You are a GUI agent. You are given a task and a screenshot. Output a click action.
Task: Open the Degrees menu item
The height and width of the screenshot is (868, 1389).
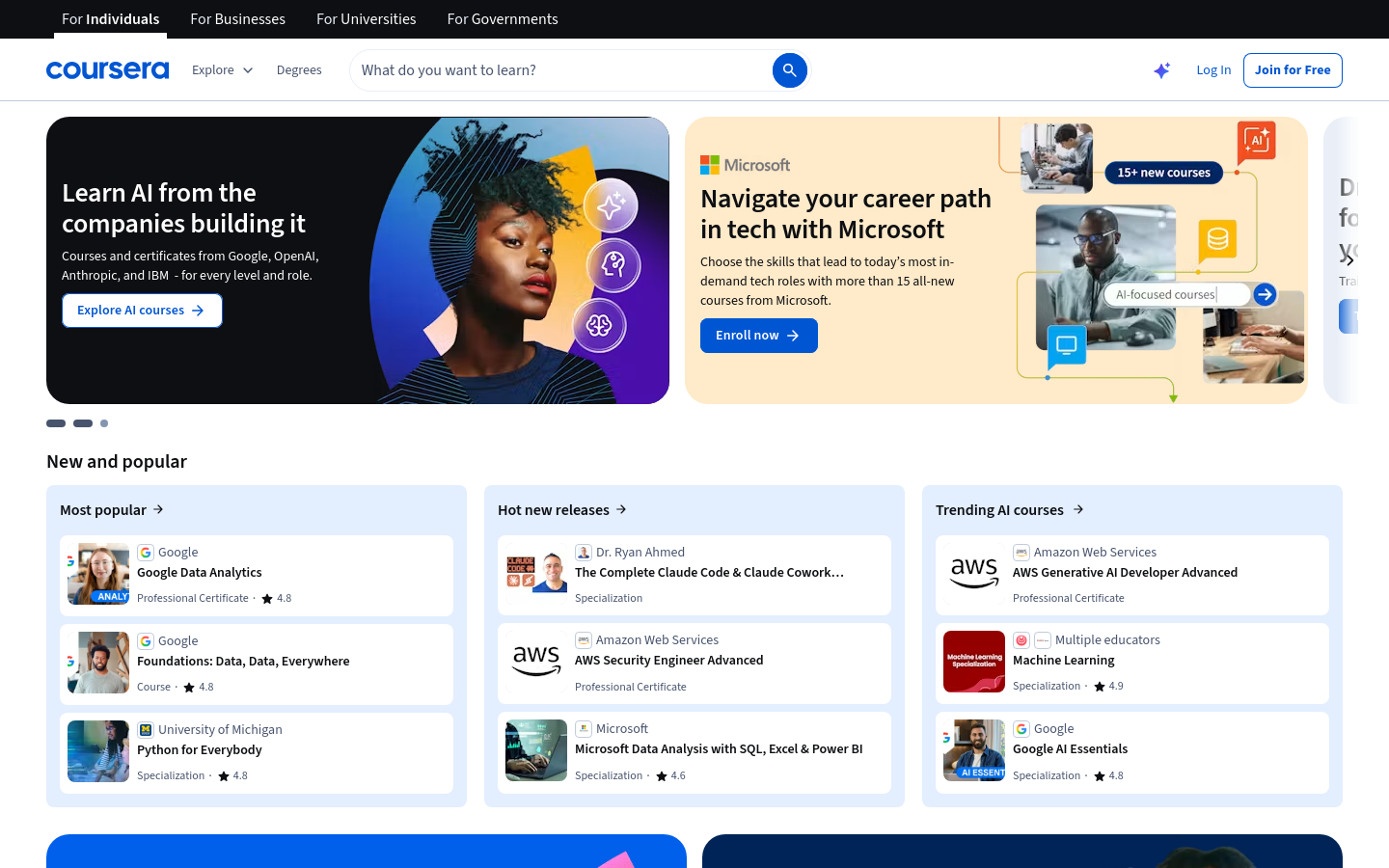click(299, 70)
